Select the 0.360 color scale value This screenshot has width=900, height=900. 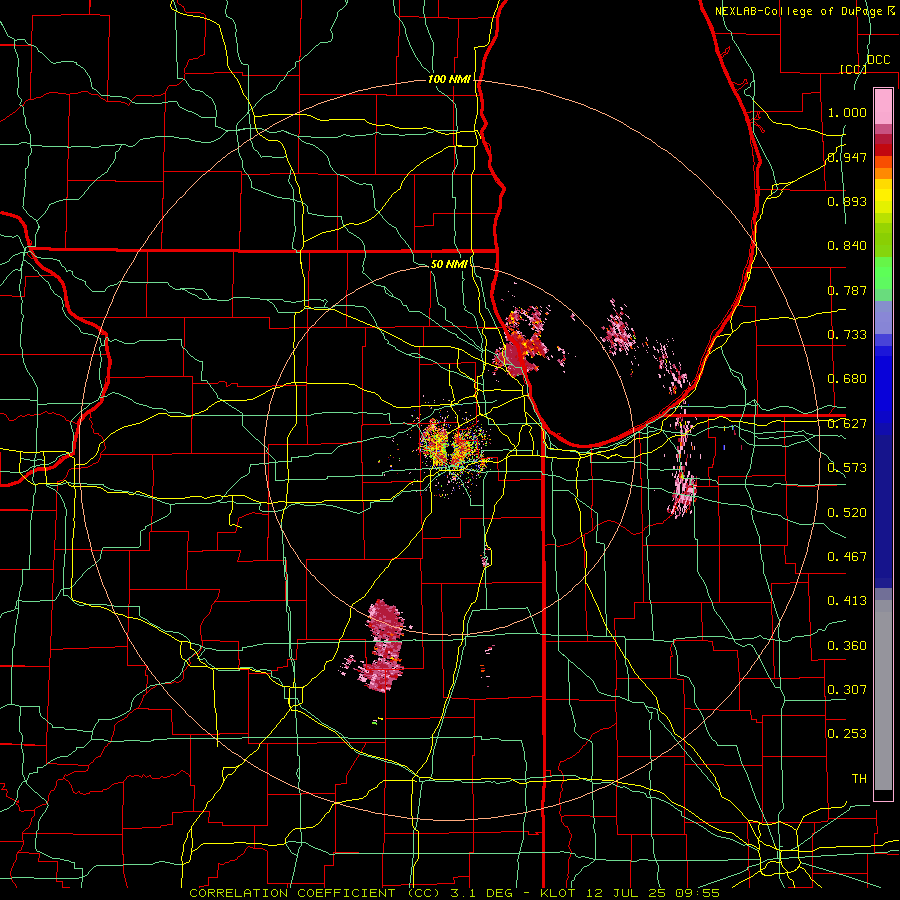[847, 646]
